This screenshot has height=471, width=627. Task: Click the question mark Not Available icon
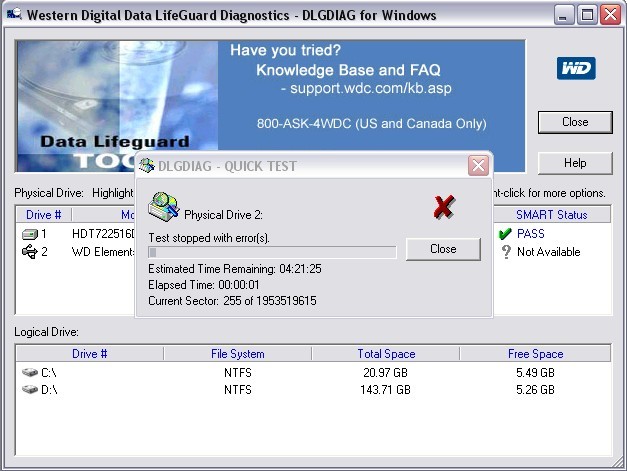pos(506,252)
